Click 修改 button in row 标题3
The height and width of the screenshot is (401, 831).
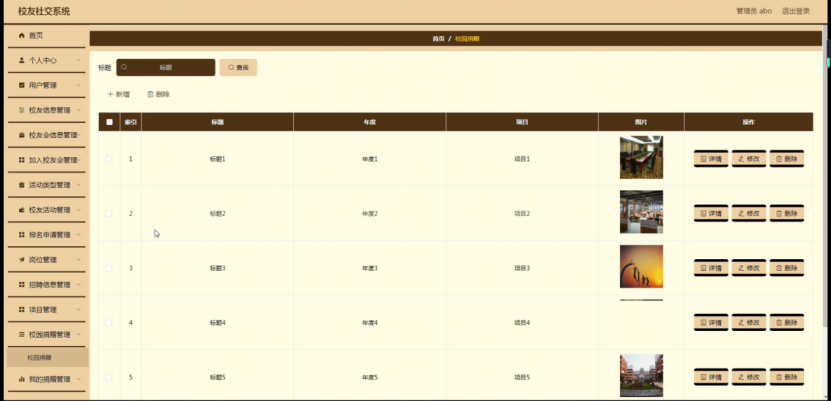[x=749, y=268]
